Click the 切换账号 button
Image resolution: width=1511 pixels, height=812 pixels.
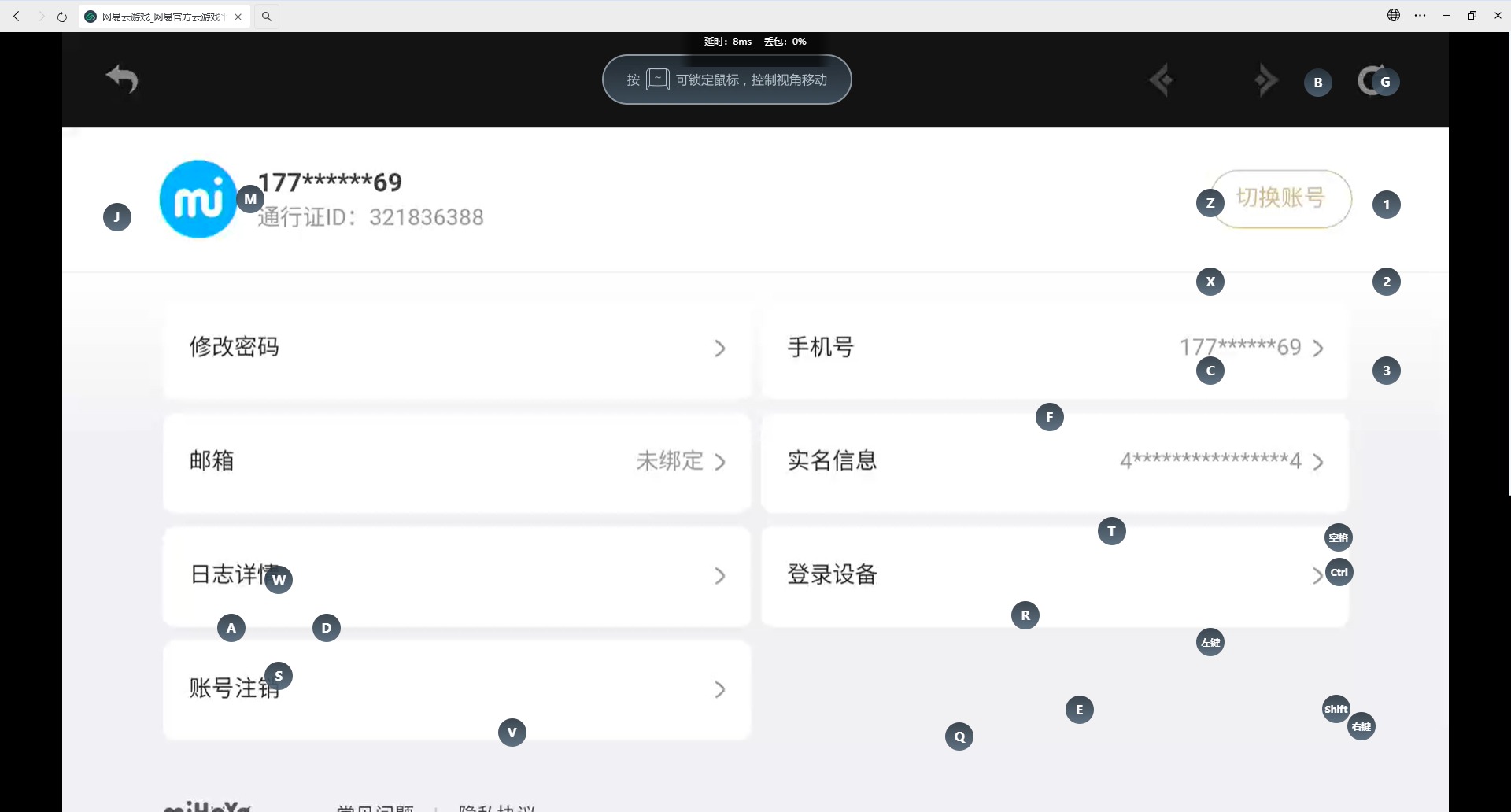pyautogui.click(x=1281, y=198)
